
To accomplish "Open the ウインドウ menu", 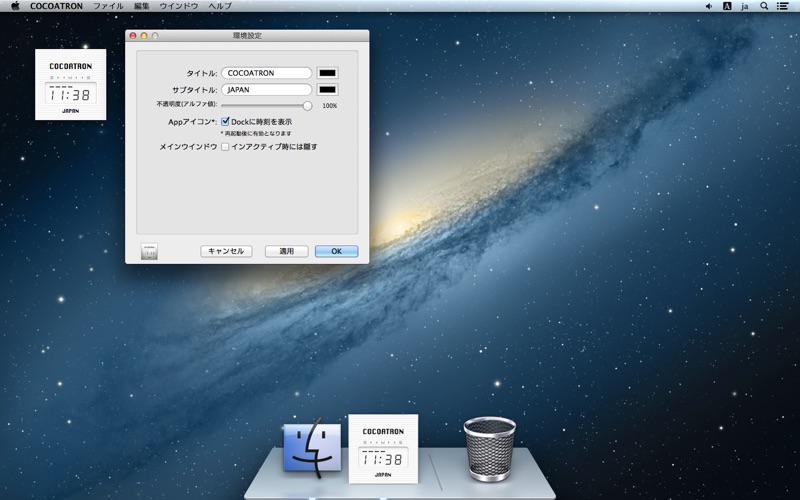I will coord(179,6).
